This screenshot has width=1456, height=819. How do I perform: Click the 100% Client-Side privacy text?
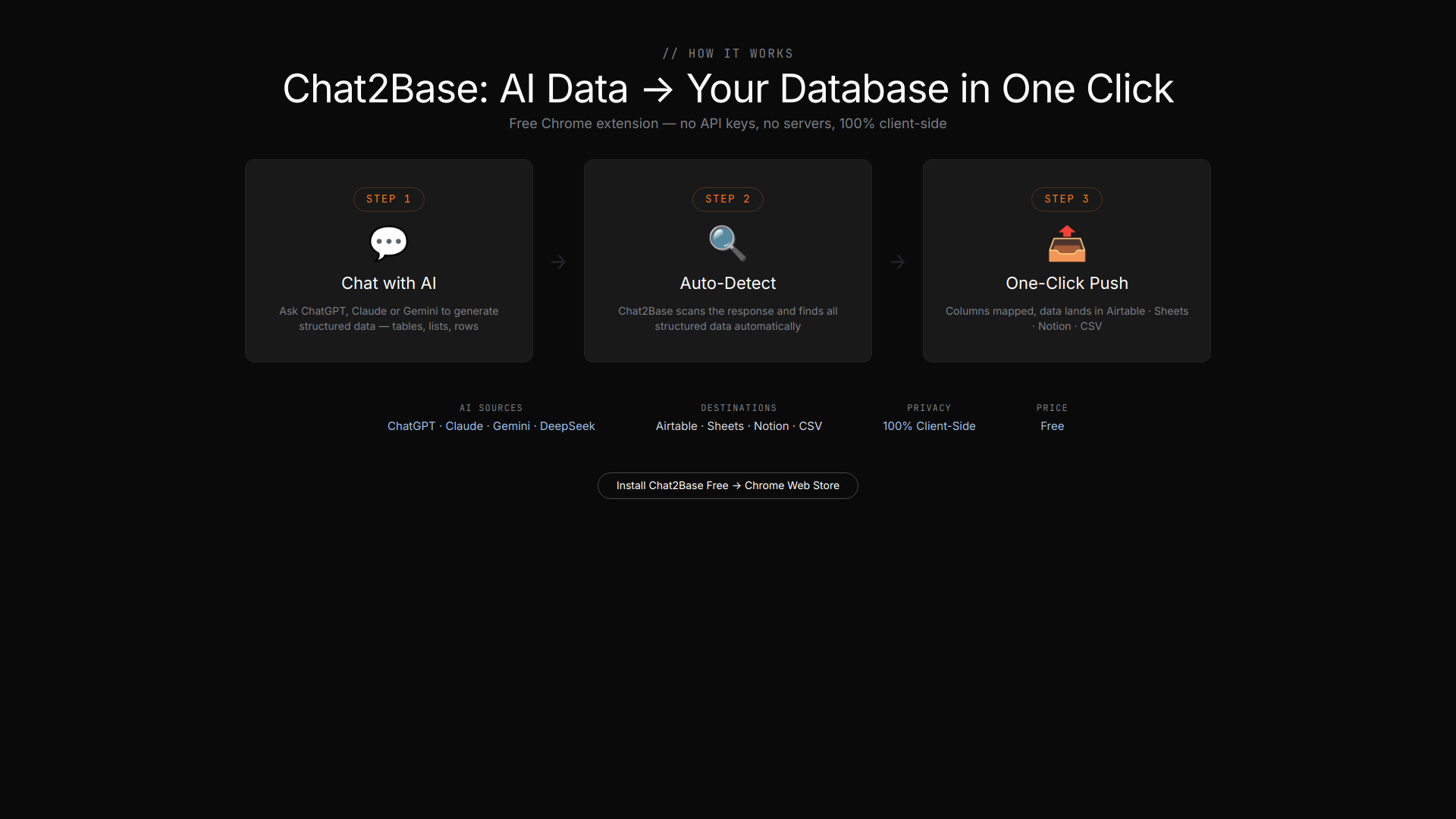[x=929, y=426]
